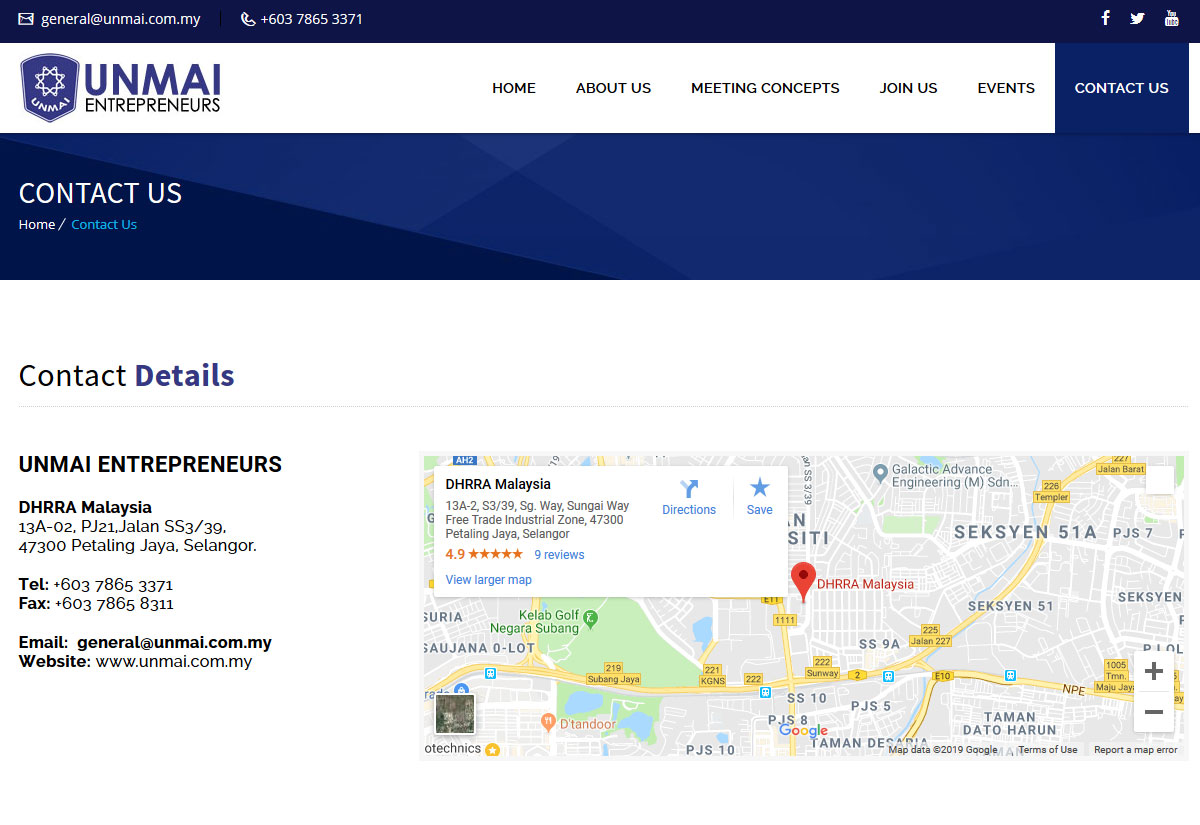Click the red DHRRA Malaysia map pin
The height and width of the screenshot is (825, 1200).
802,580
